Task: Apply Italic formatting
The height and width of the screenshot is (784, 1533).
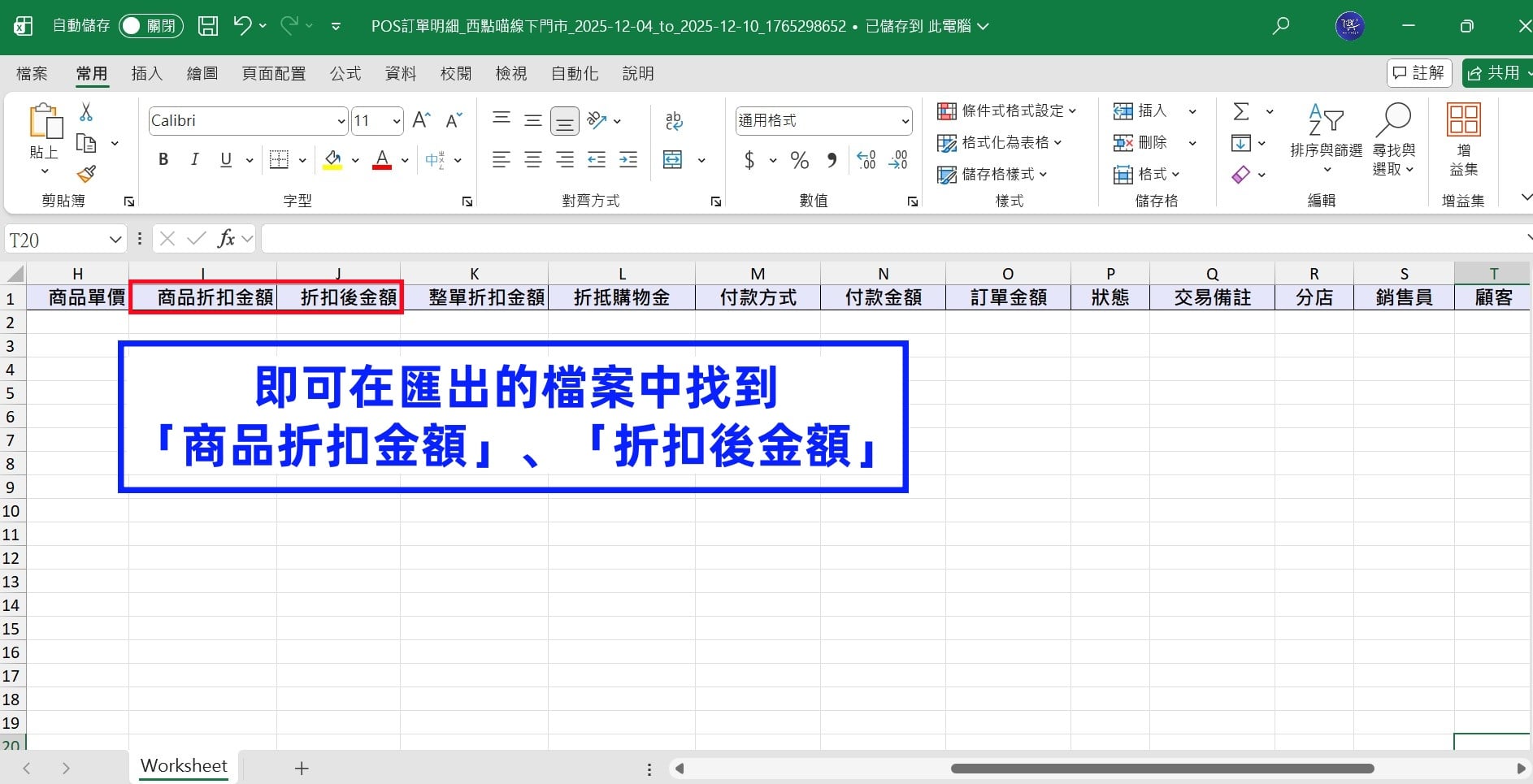Action: click(194, 159)
